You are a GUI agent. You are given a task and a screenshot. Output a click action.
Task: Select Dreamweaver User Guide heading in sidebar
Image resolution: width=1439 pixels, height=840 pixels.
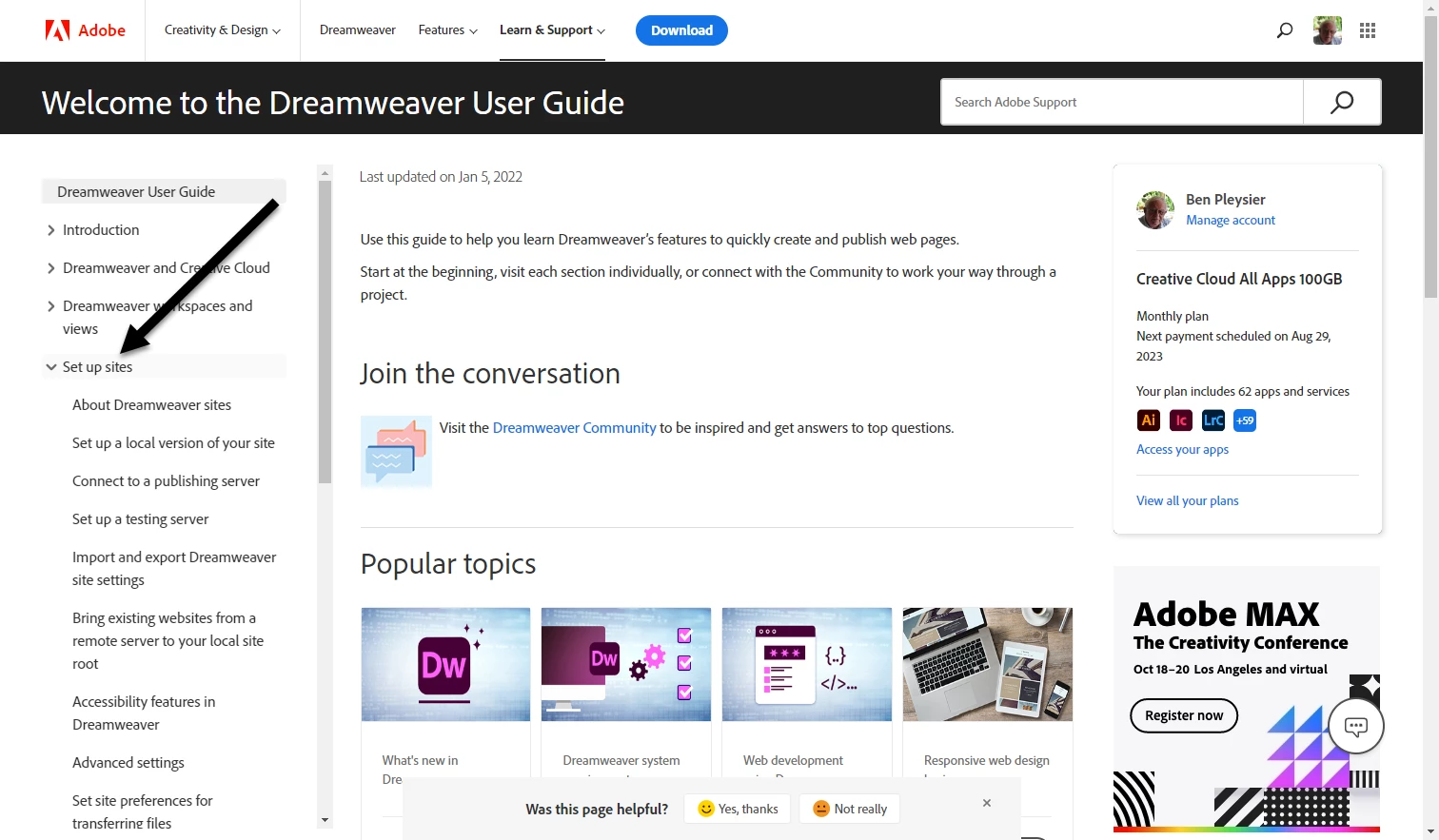click(164, 191)
